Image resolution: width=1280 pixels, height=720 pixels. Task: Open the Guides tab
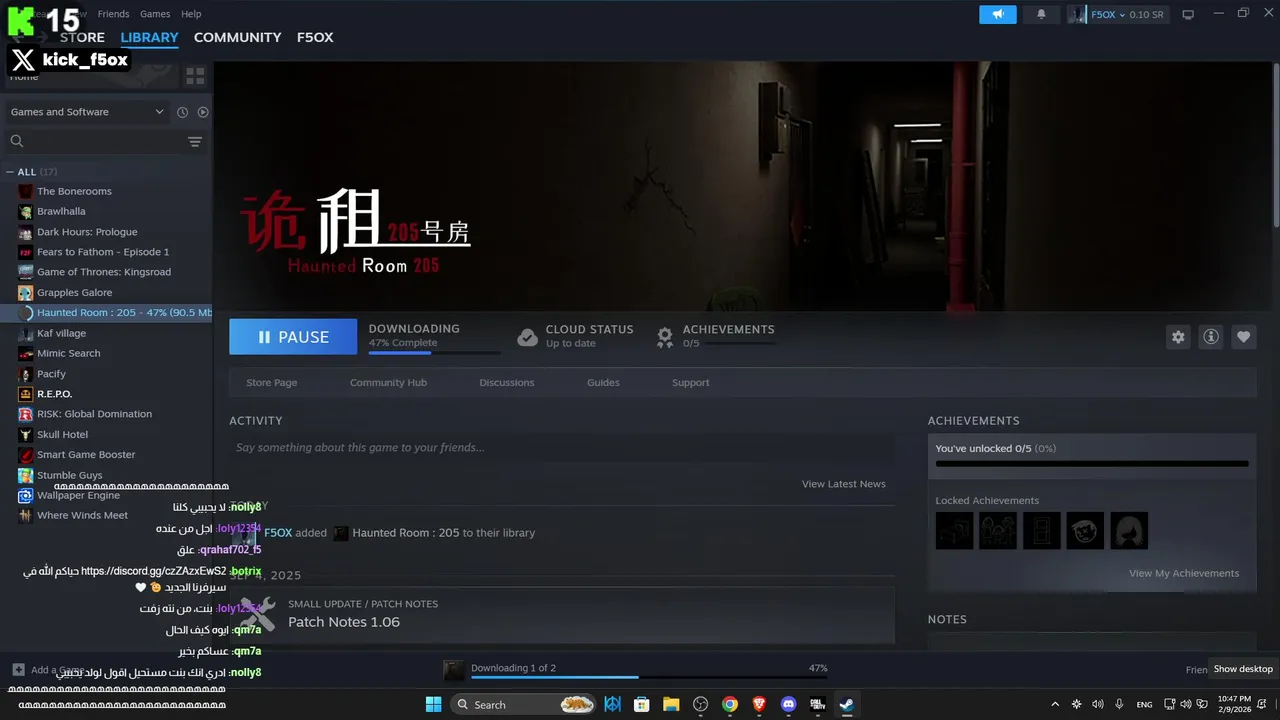(603, 382)
